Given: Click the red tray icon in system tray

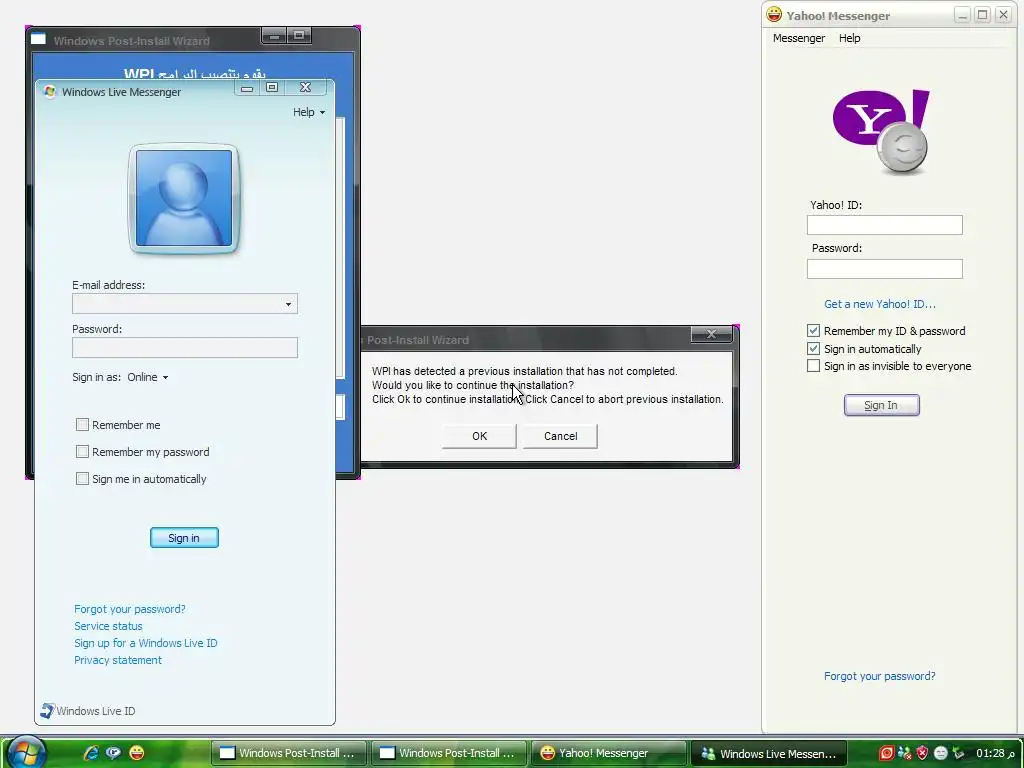Looking at the screenshot, I should click(x=886, y=753).
